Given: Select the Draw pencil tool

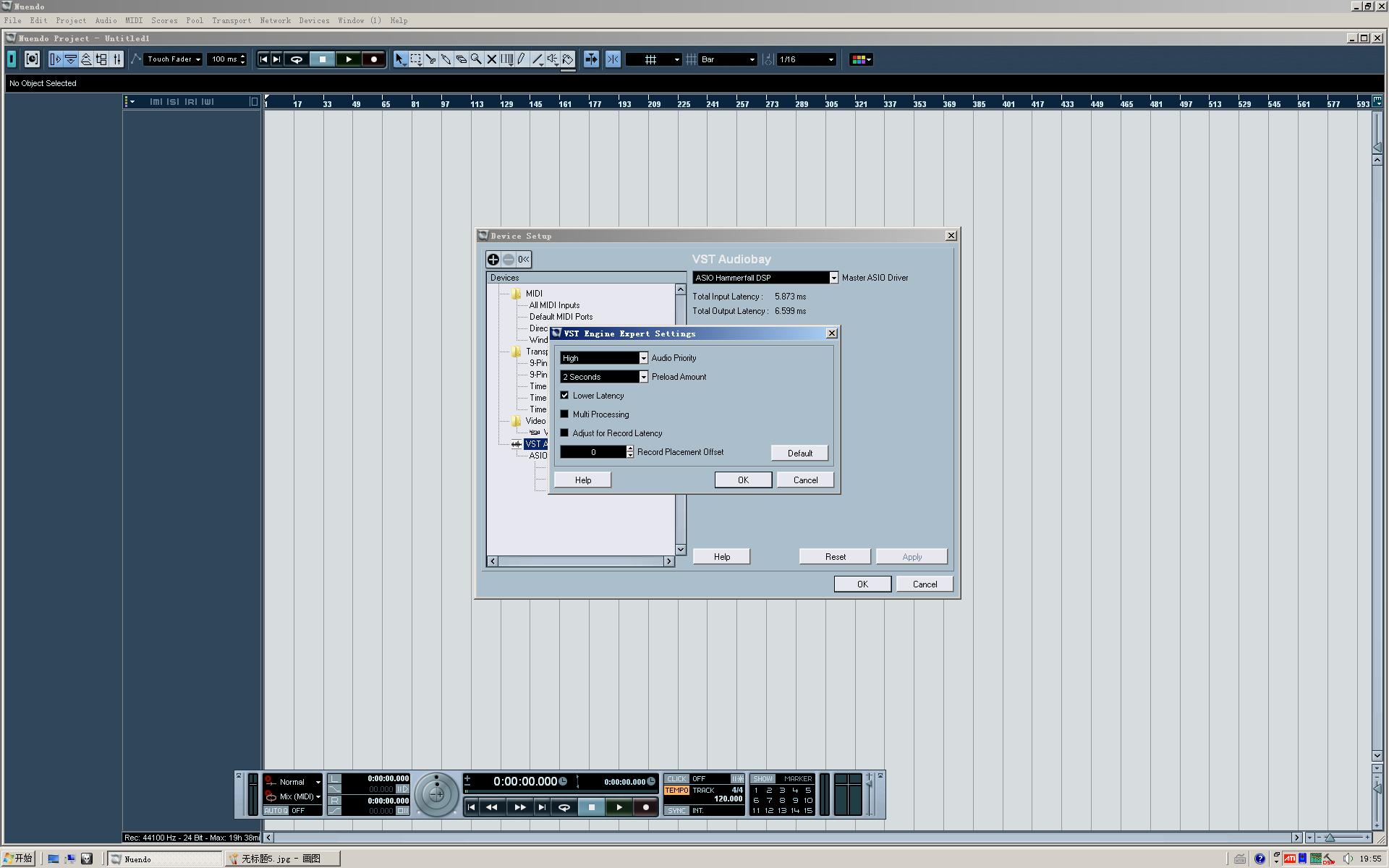Looking at the screenshot, I should 521,59.
